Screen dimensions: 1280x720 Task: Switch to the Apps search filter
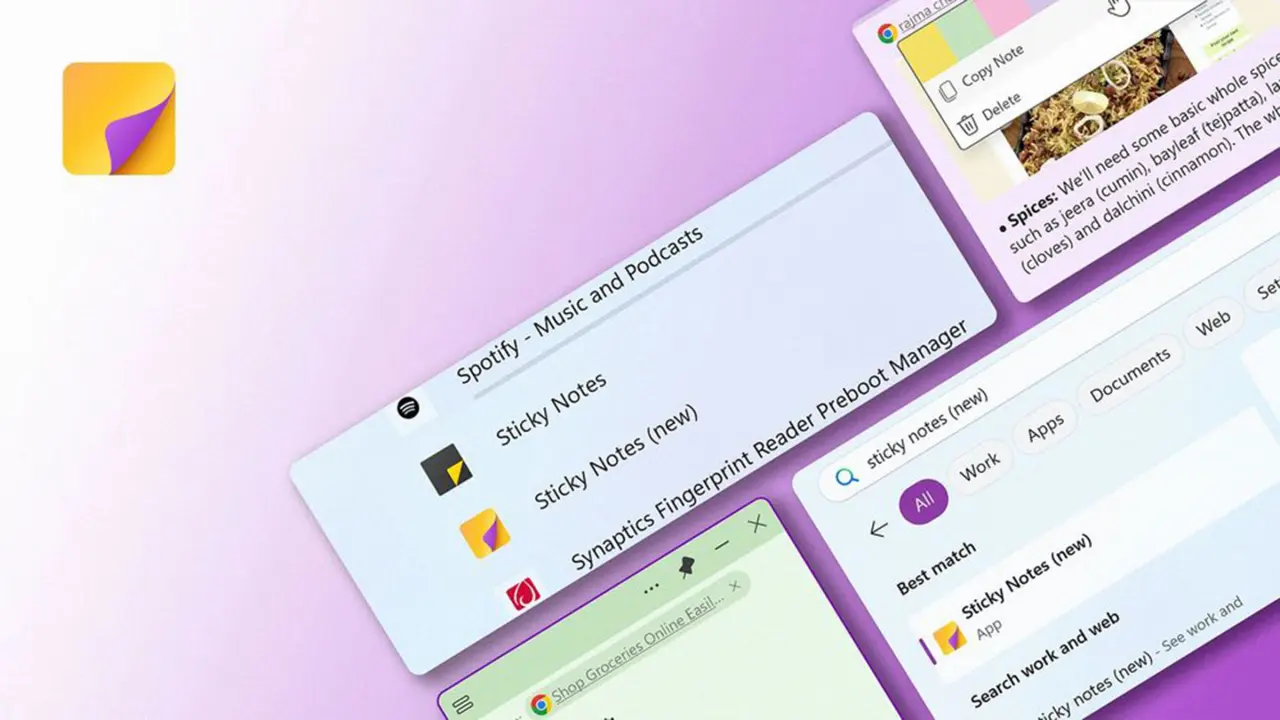(x=1045, y=428)
